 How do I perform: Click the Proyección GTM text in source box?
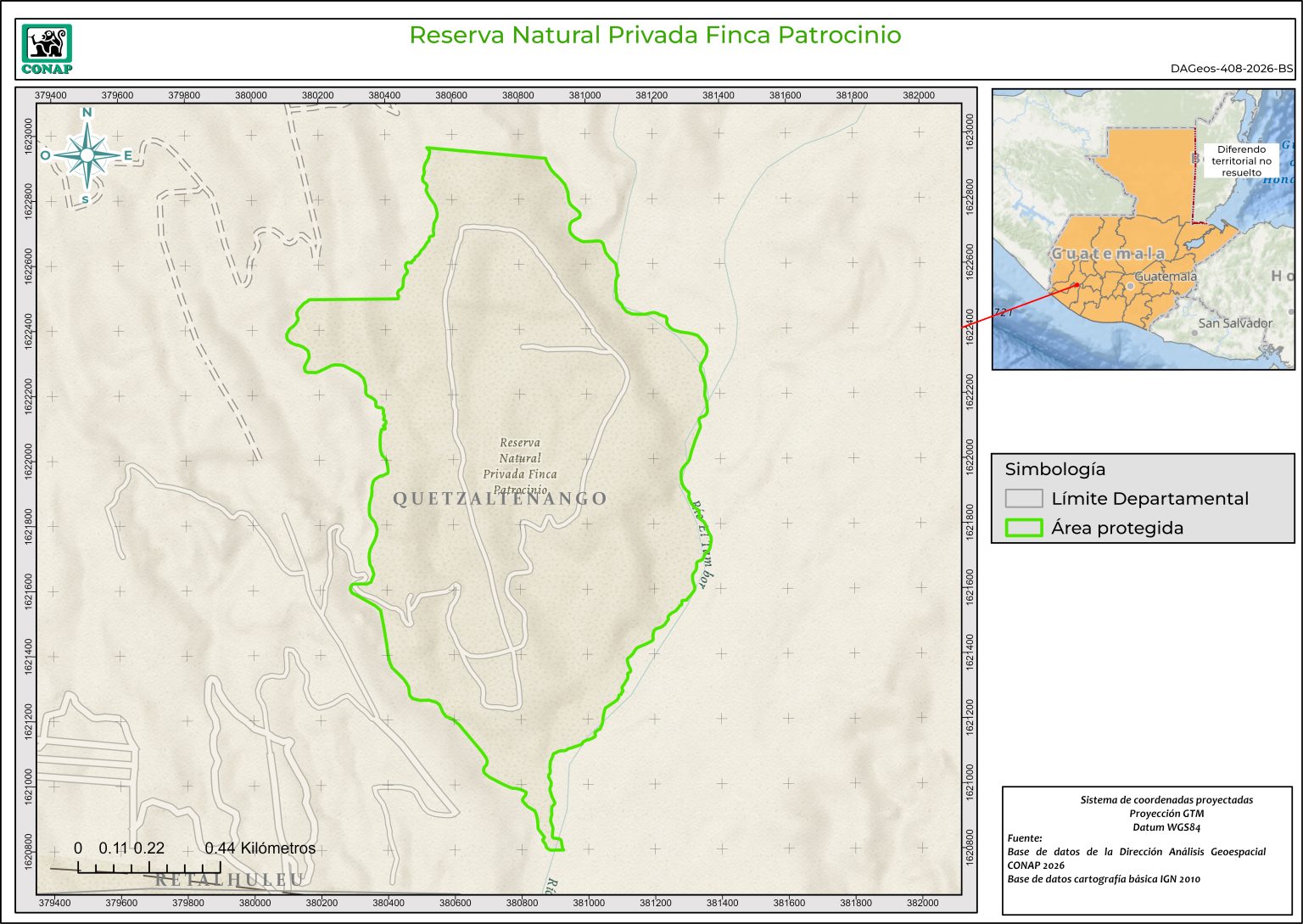(1166, 813)
